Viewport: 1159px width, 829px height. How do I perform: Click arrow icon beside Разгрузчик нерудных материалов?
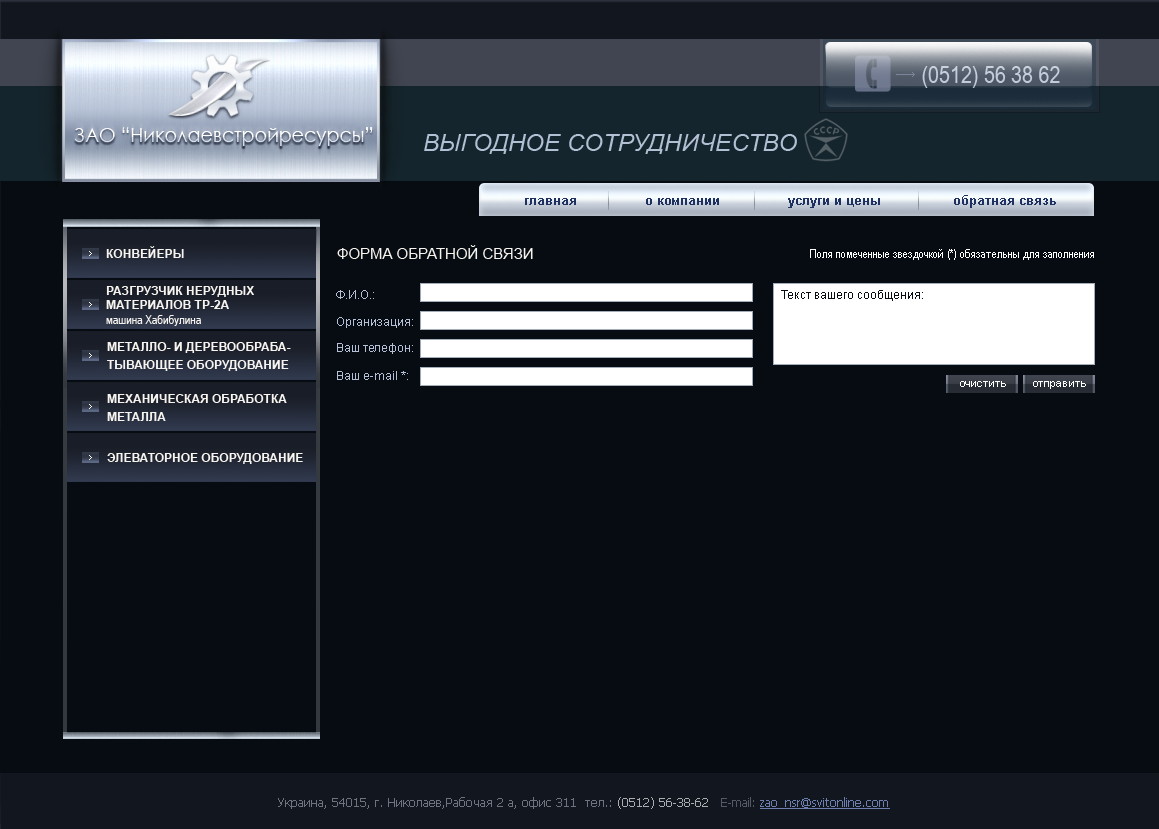coord(90,305)
